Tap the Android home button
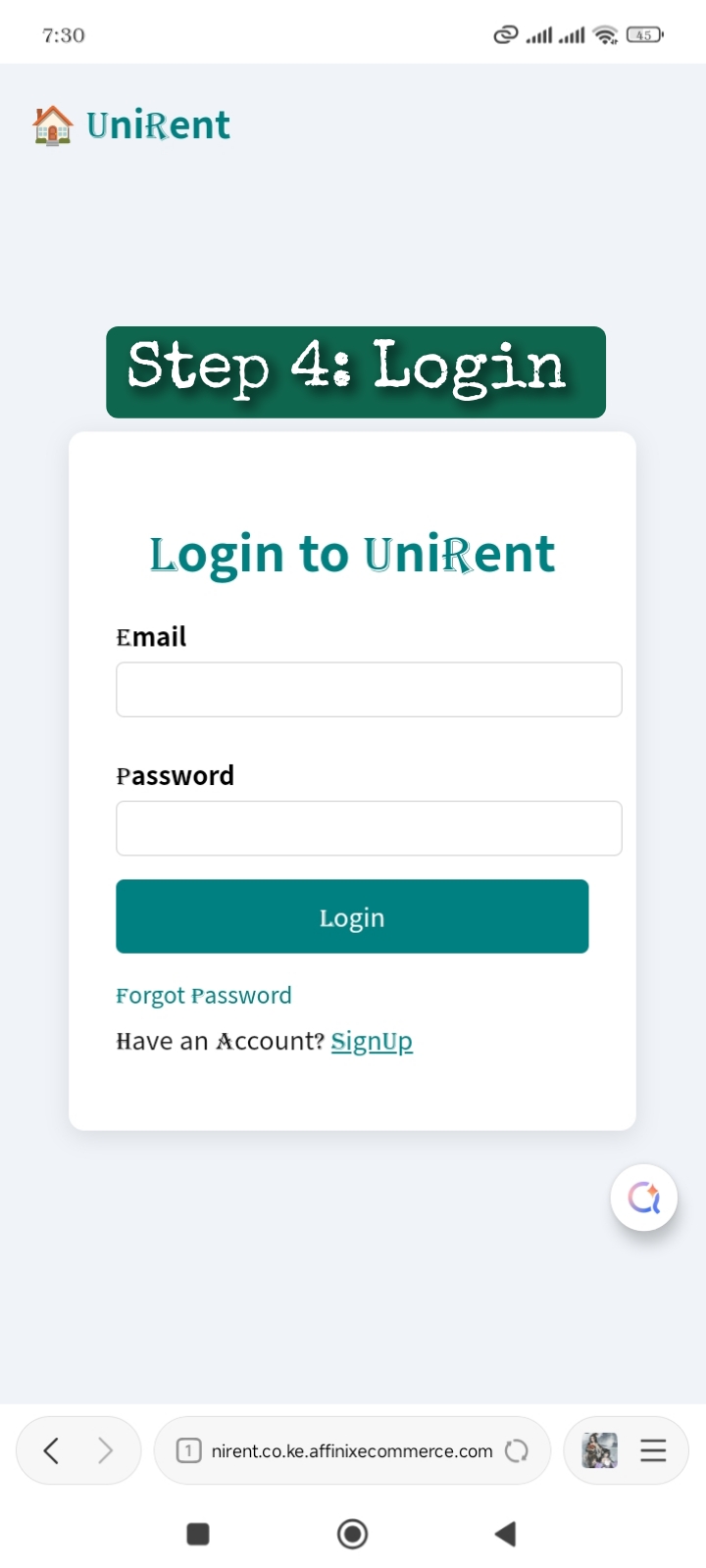The height and width of the screenshot is (1568, 706). 352,1534
